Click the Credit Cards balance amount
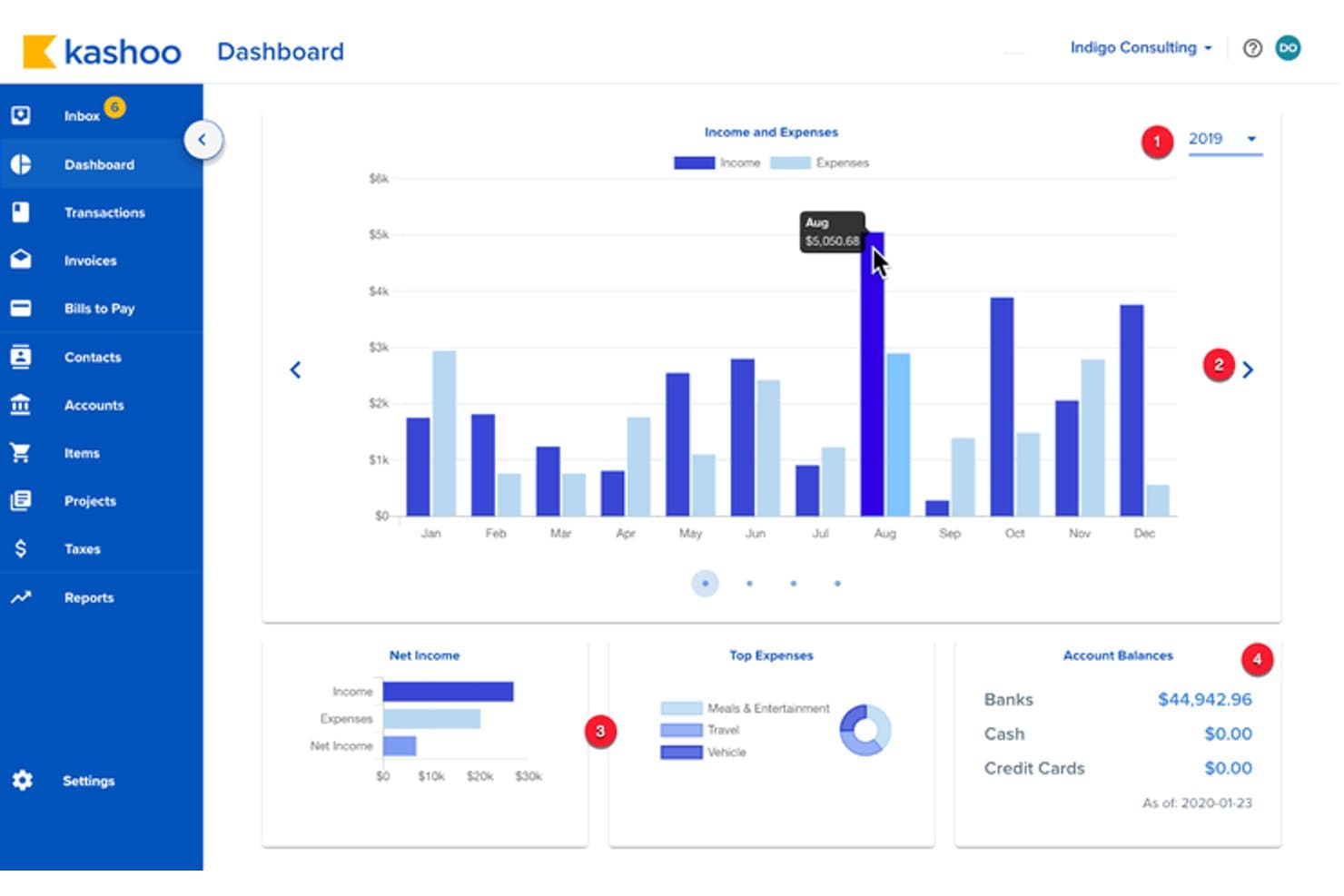 1228,768
